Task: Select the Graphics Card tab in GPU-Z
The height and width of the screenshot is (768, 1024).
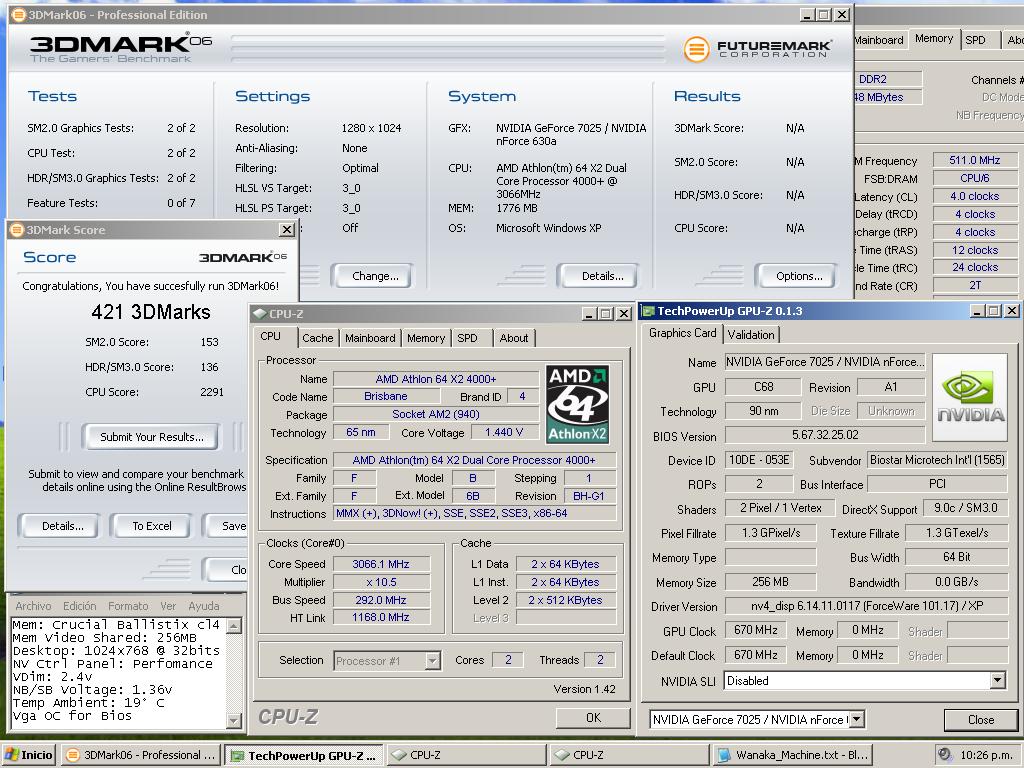Action: [x=682, y=333]
